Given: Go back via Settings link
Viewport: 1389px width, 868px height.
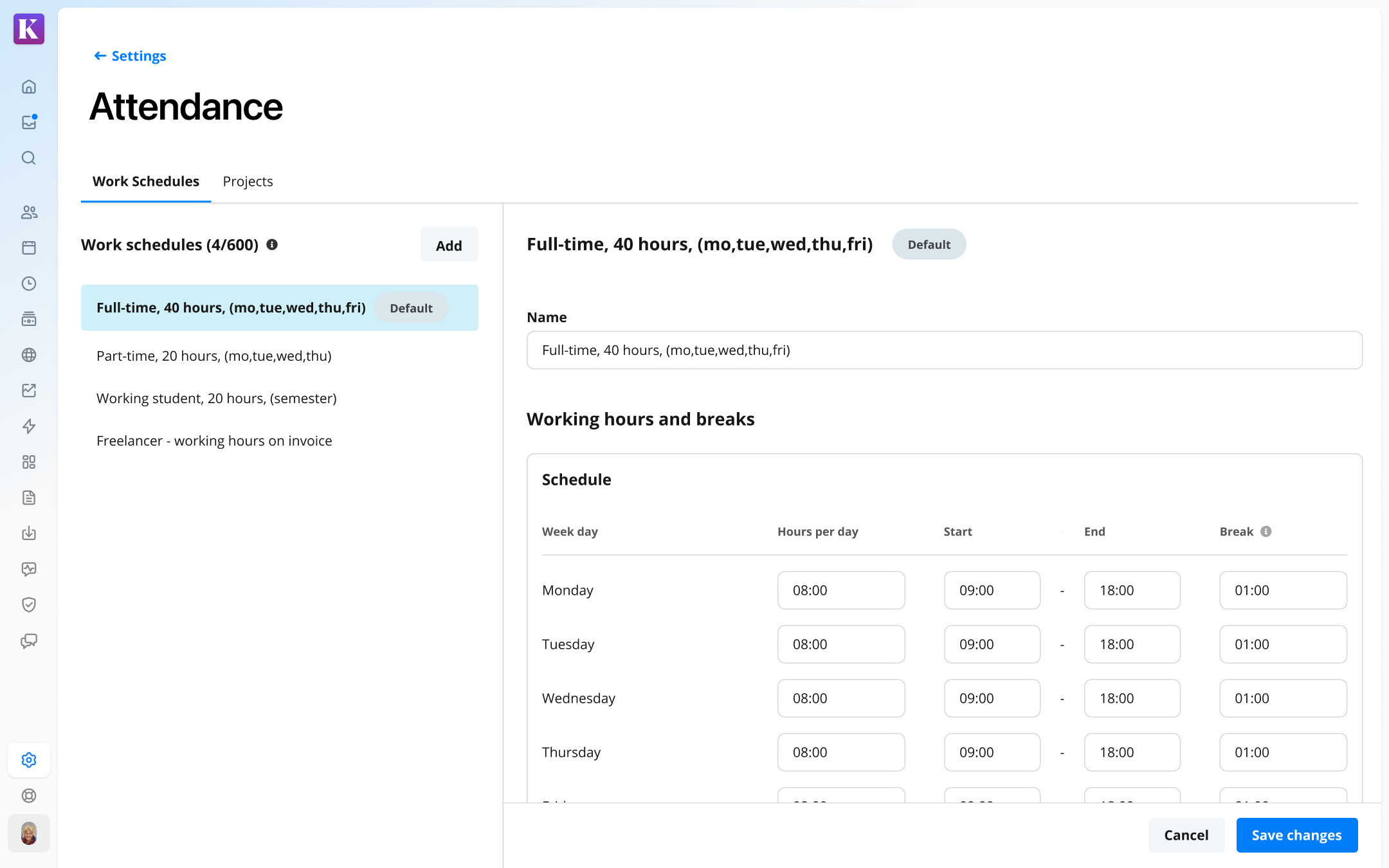Looking at the screenshot, I should coord(130,56).
